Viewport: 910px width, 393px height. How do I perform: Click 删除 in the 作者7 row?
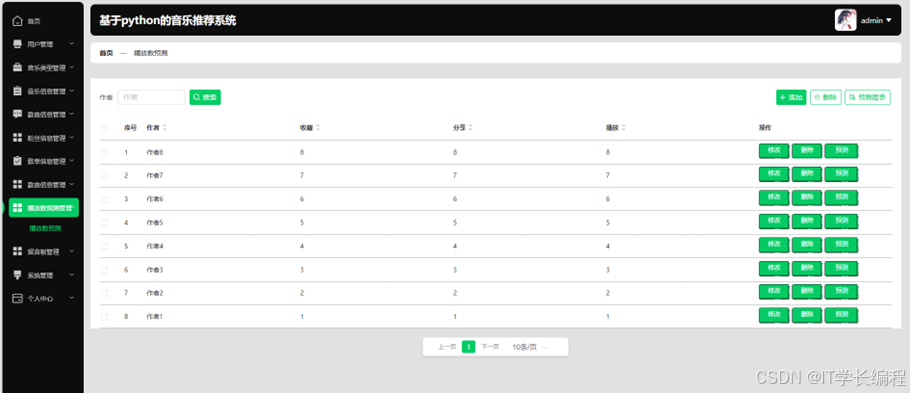coord(807,174)
